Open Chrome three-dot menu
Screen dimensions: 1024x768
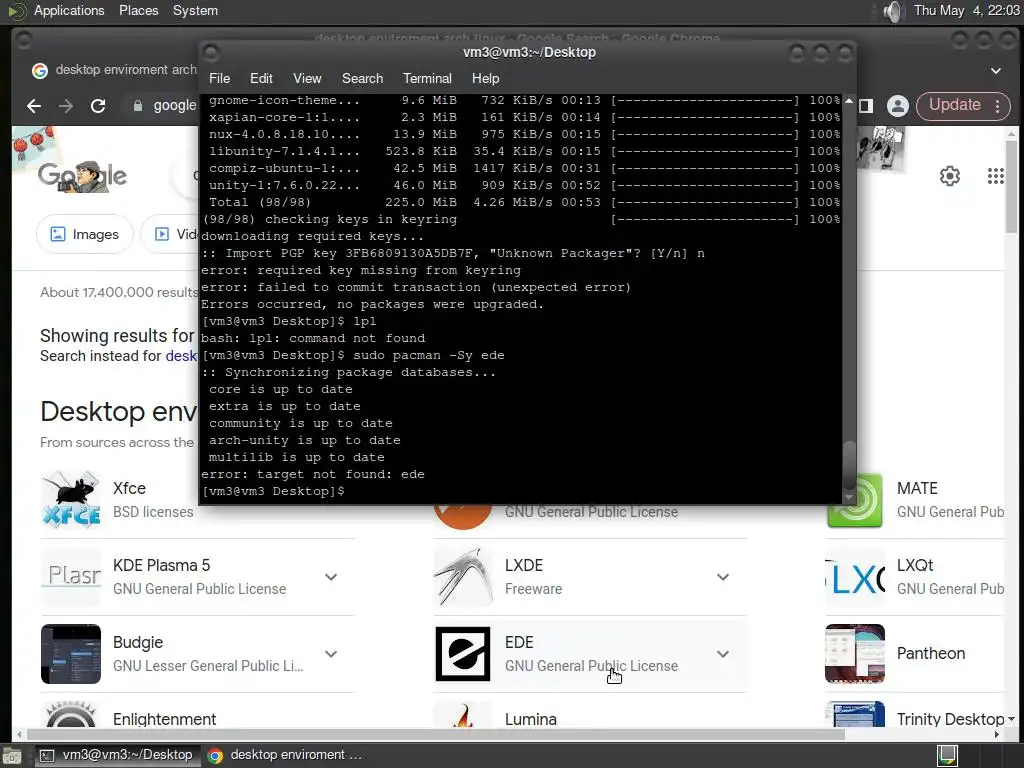tap(997, 106)
